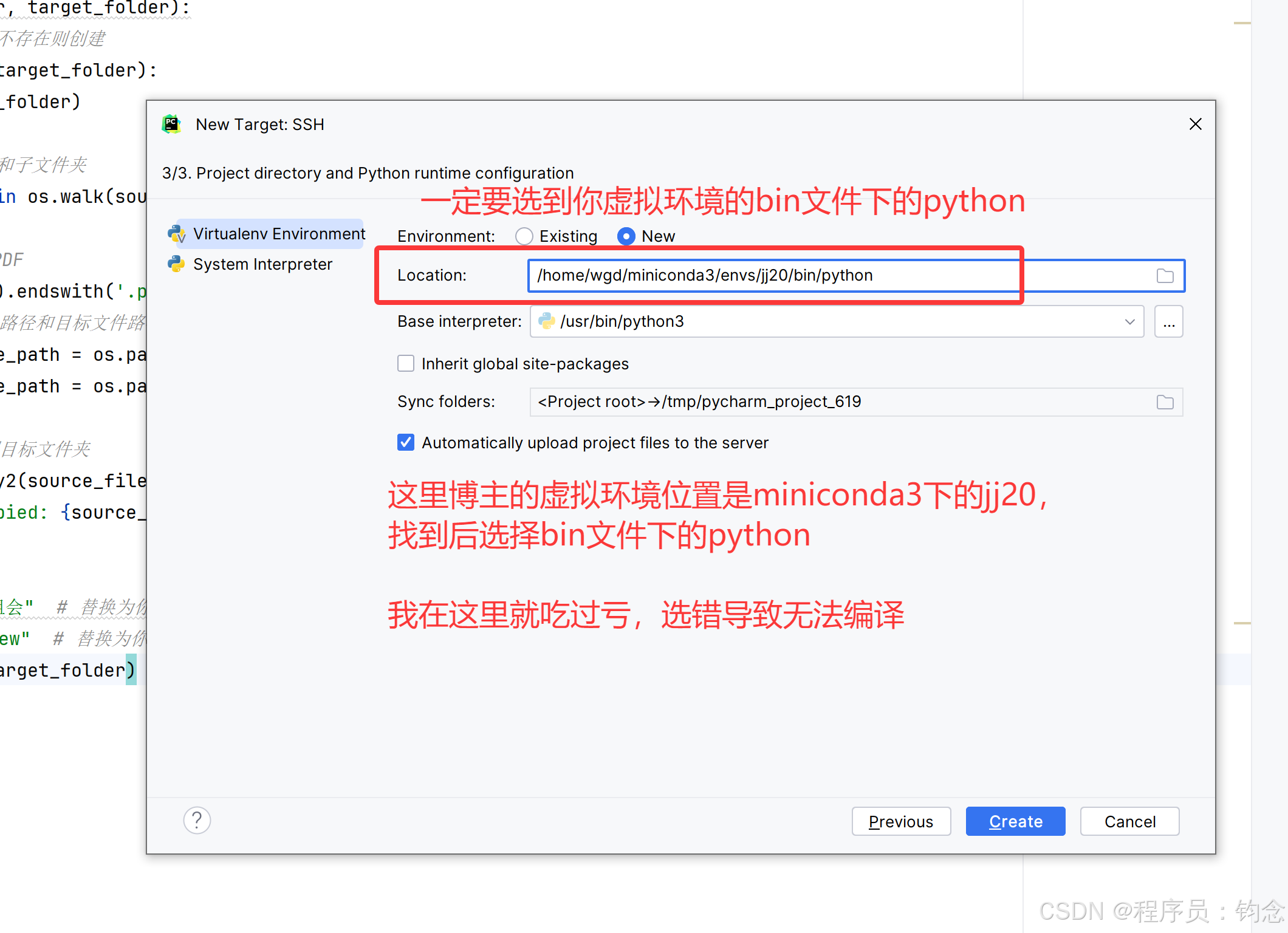Switch to Virtualenv Environment section
Image resolution: width=1288 pixels, height=933 pixels.
pos(278,234)
